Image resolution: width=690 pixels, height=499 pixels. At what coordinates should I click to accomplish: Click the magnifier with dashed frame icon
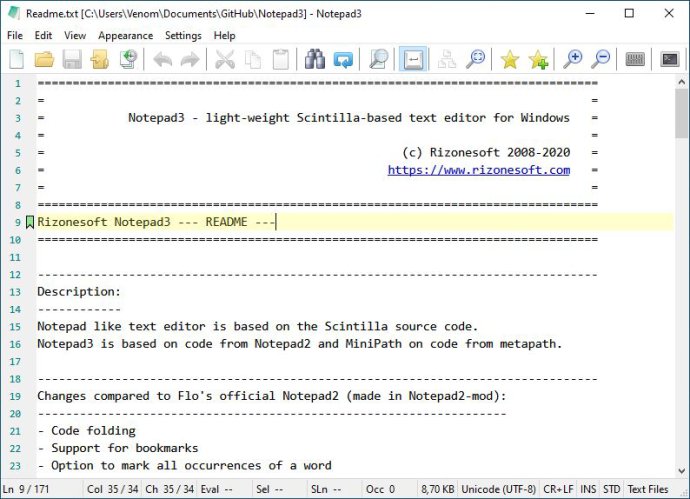pyautogui.click(x=475, y=59)
